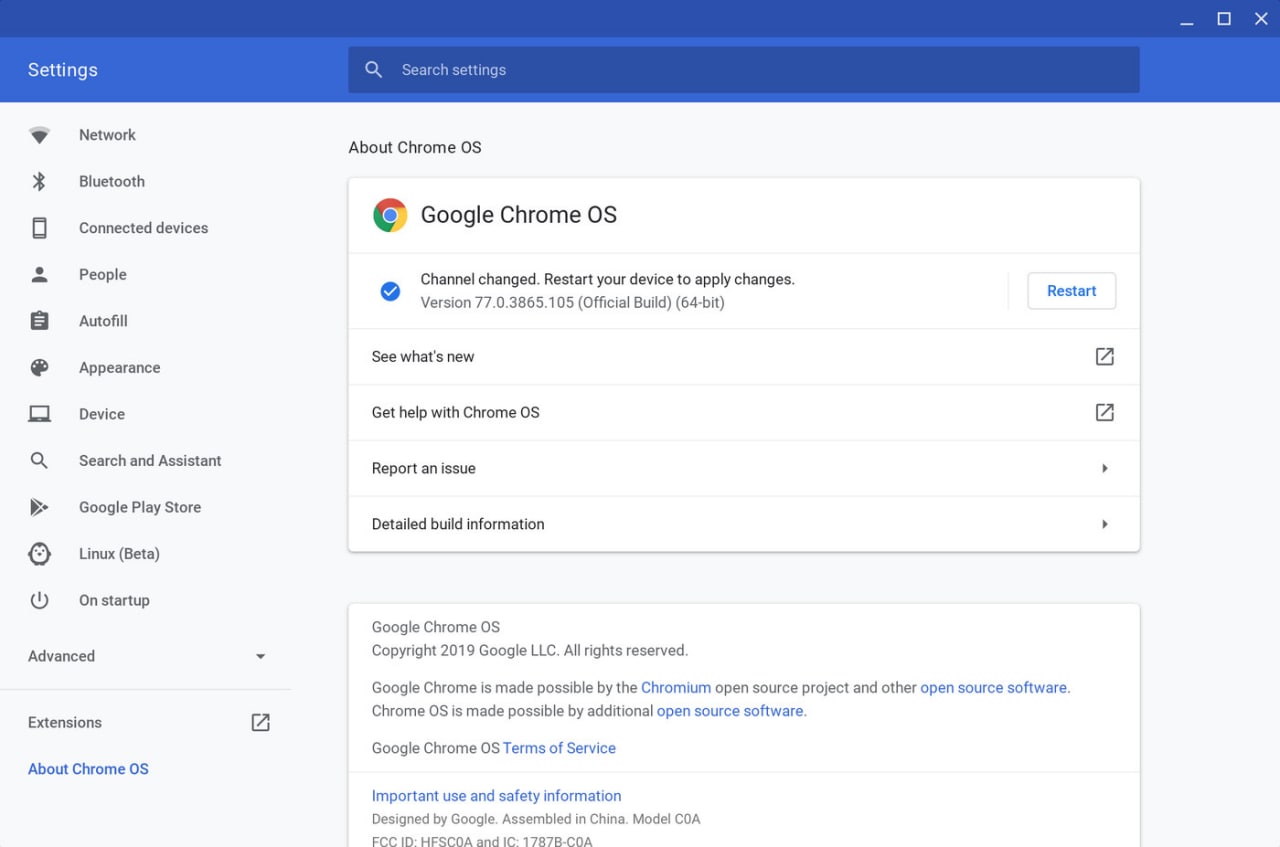Click the Settings title in header
Viewport: 1280px width, 847px height.
point(63,70)
